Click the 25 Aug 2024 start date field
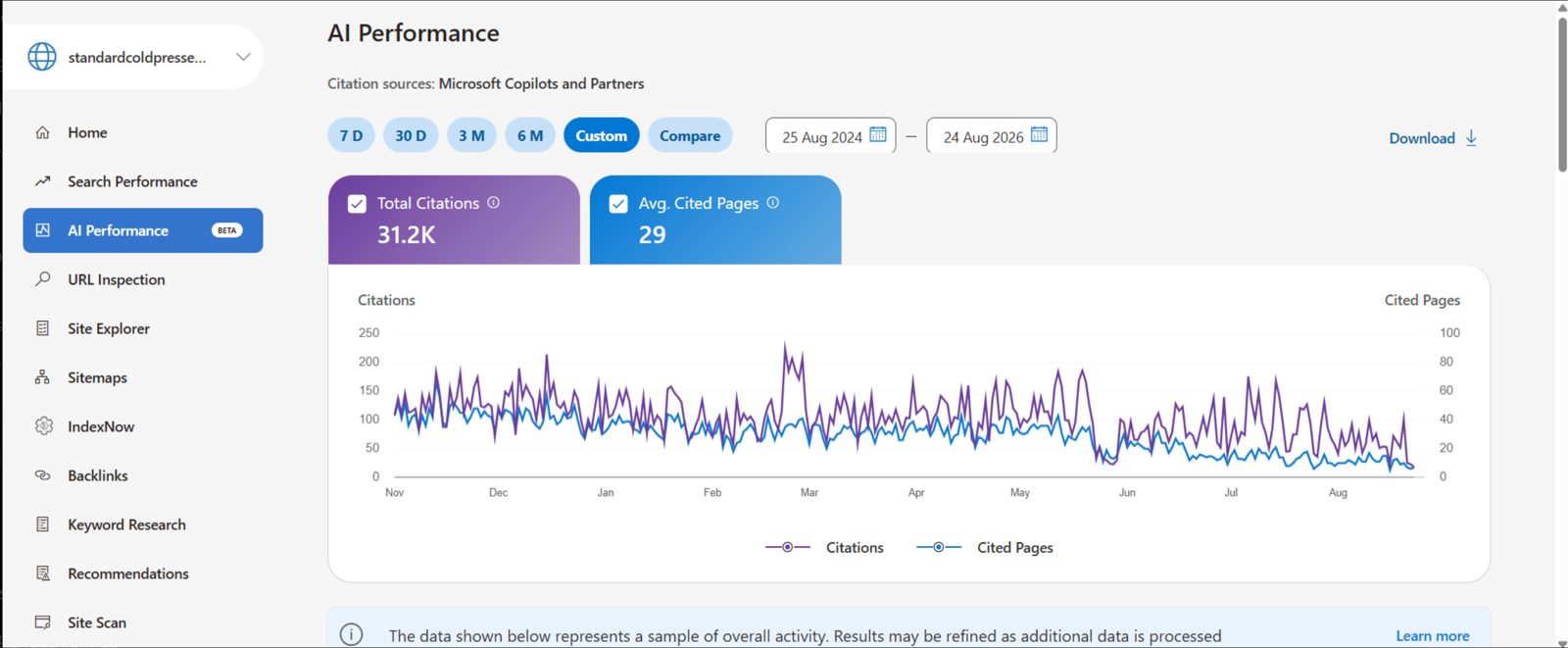Viewport: 1568px width, 648px height. pos(830,135)
